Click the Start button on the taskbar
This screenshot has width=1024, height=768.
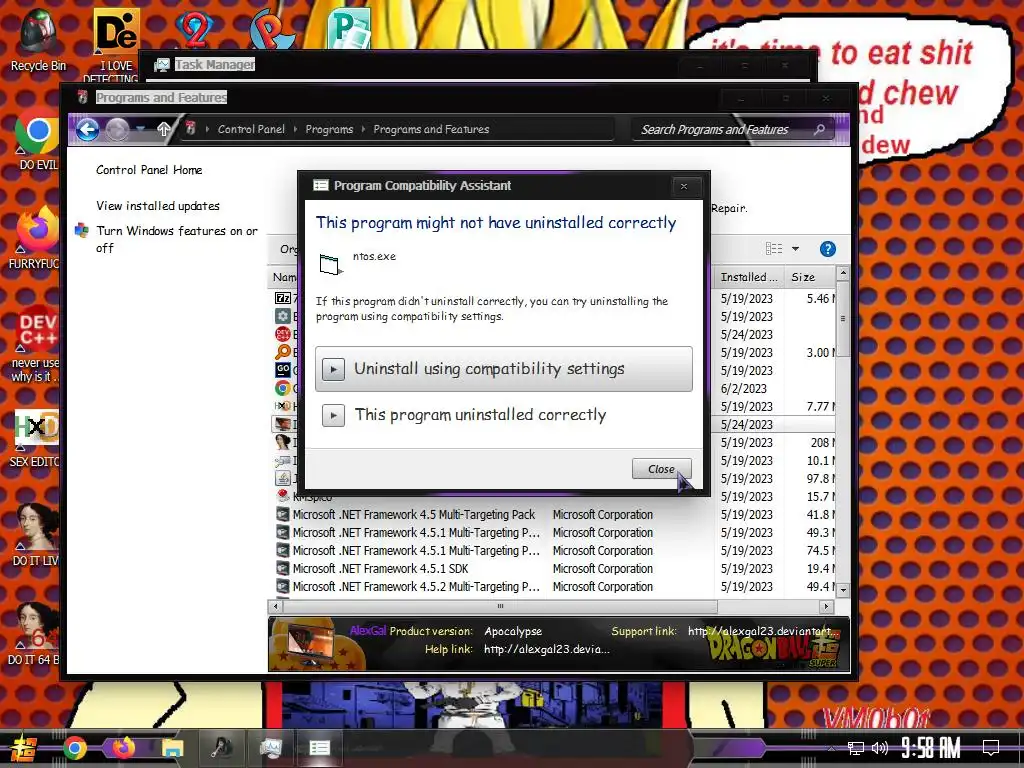coord(24,748)
